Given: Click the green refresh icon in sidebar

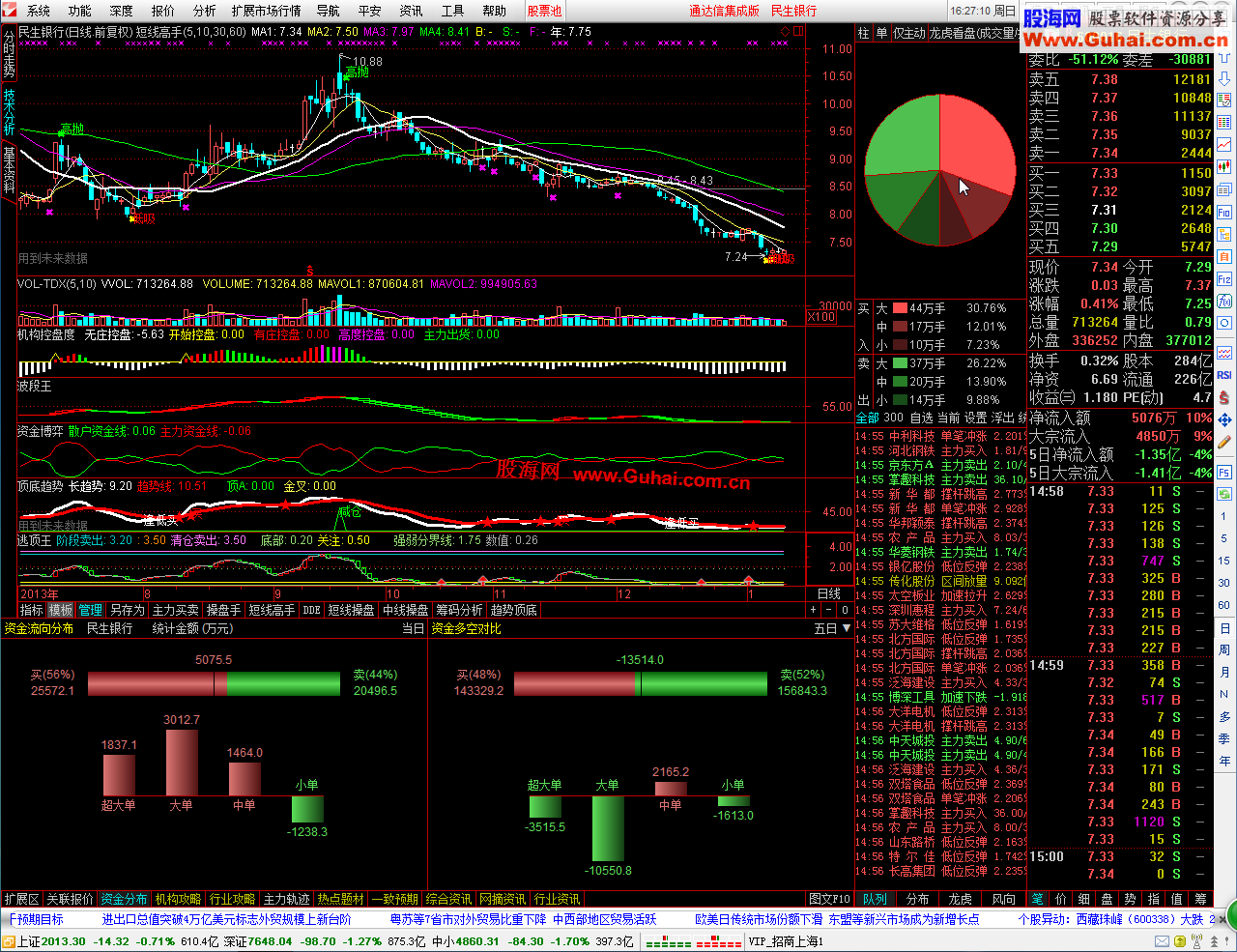Looking at the screenshot, I should coord(1224,493).
